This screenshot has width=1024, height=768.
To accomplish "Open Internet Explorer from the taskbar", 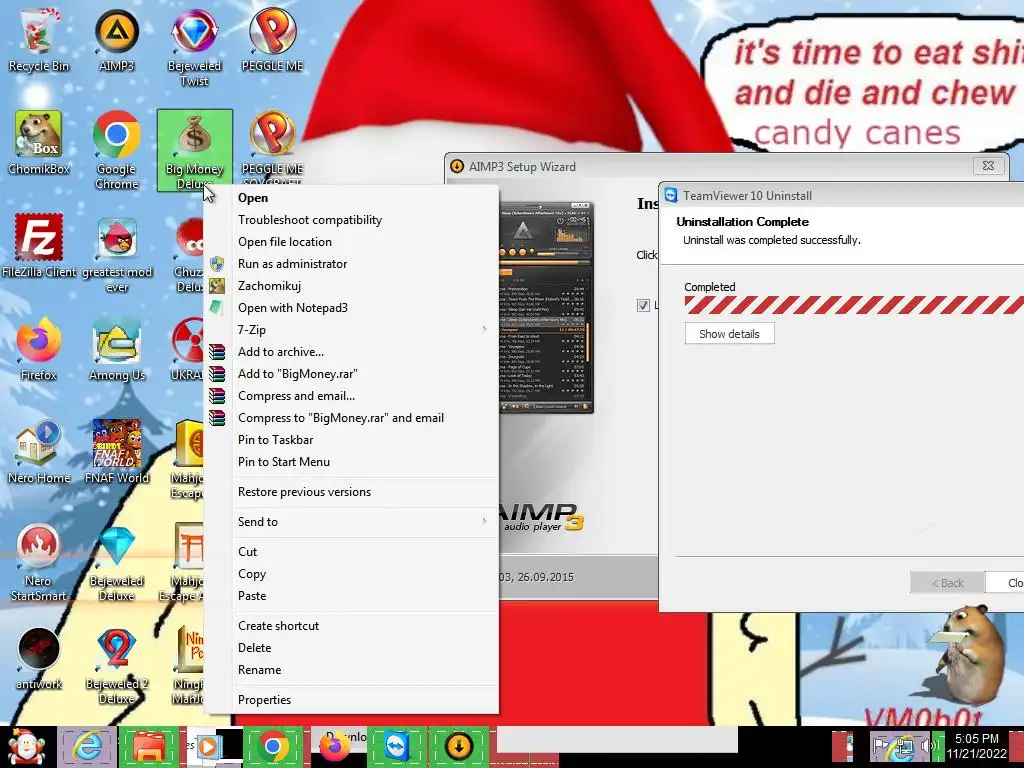I will pyautogui.click(x=87, y=746).
